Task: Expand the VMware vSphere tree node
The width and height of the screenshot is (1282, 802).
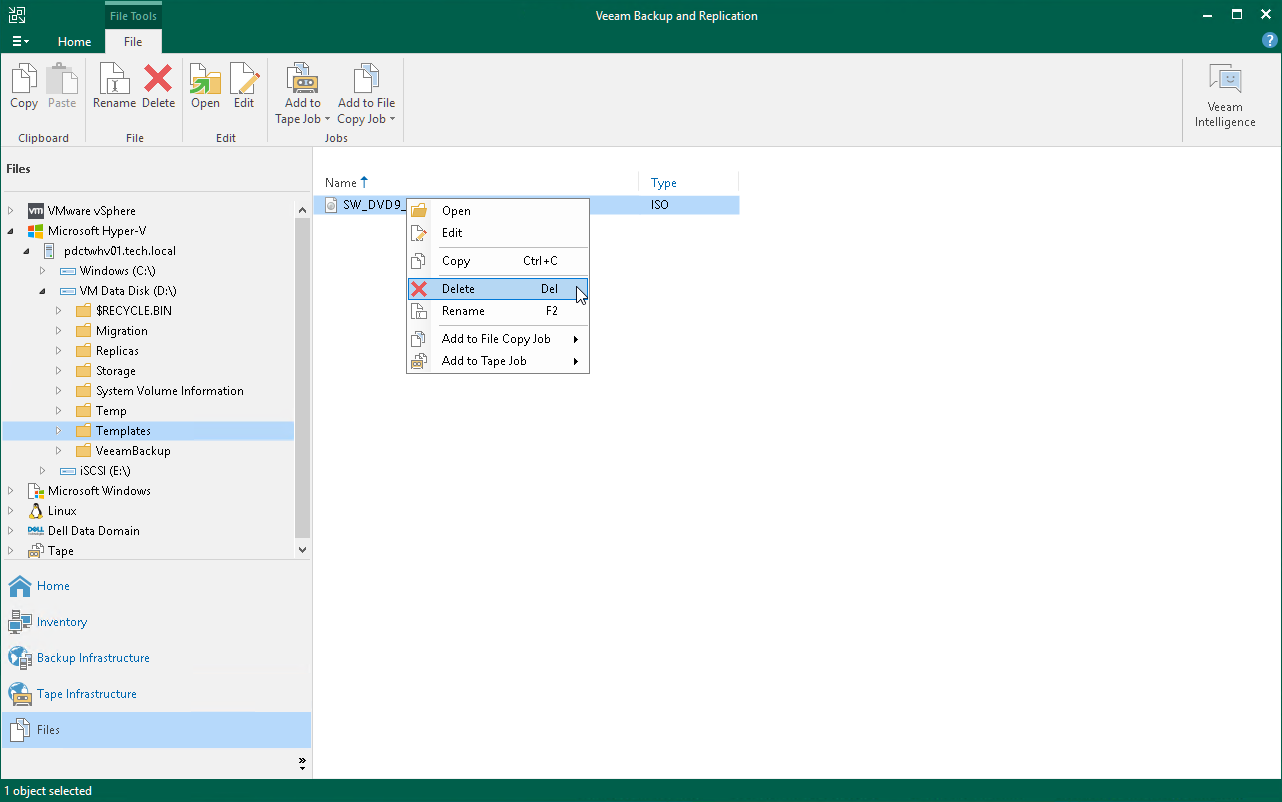Action: click(x=11, y=211)
